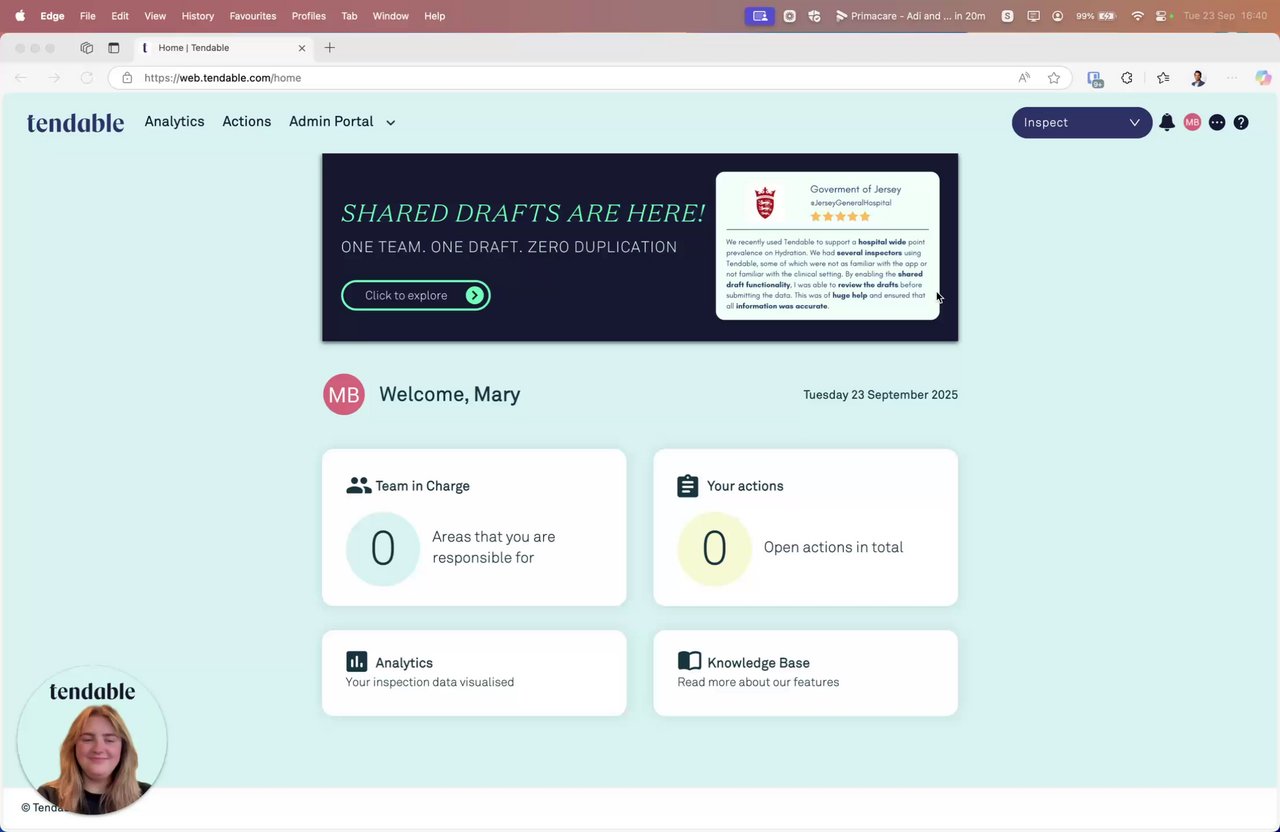This screenshot has height=832, width=1280.
Task: Open the Knowledge Base card
Action: 806,673
